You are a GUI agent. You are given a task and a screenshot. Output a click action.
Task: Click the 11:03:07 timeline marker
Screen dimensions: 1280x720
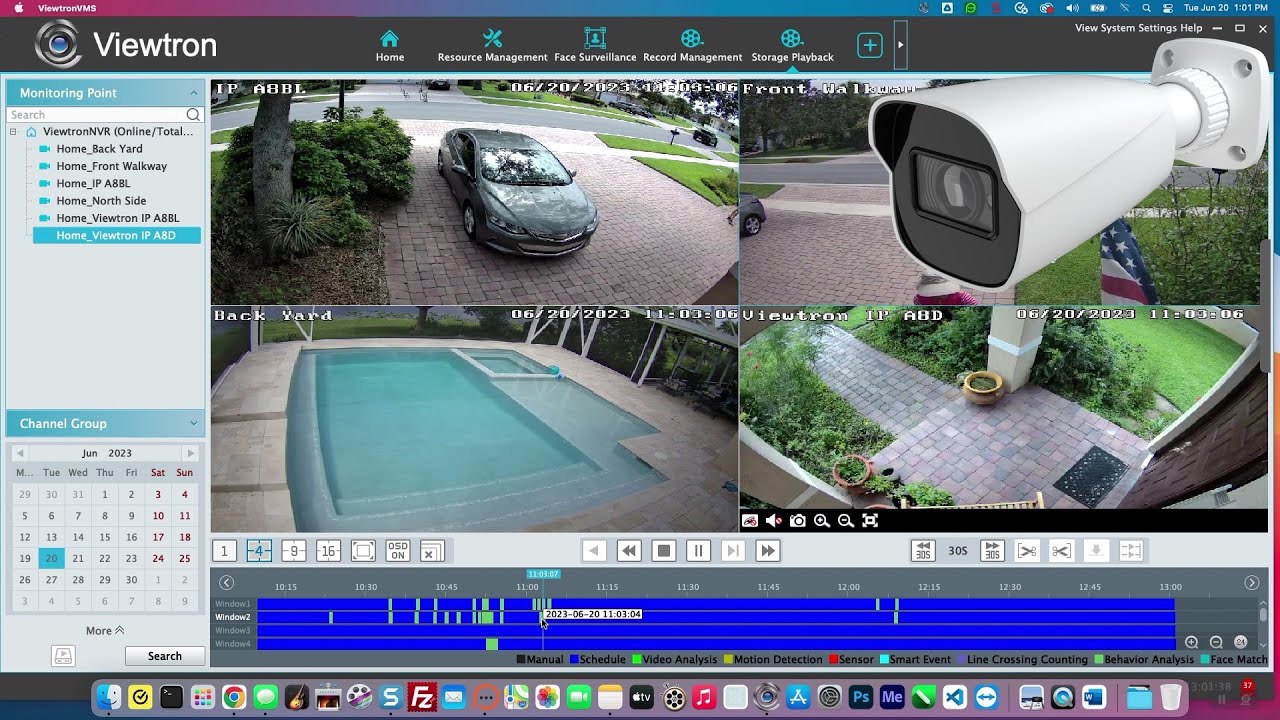(x=543, y=574)
